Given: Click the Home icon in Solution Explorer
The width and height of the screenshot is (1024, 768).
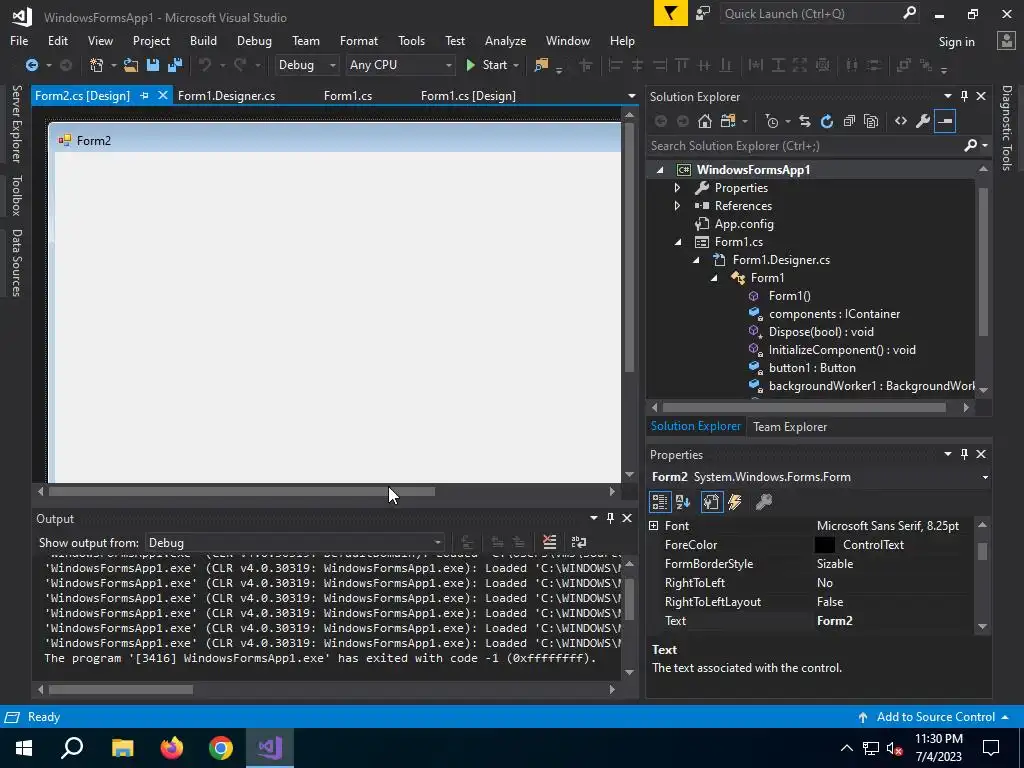Looking at the screenshot, I should click(x=705, y=121).
